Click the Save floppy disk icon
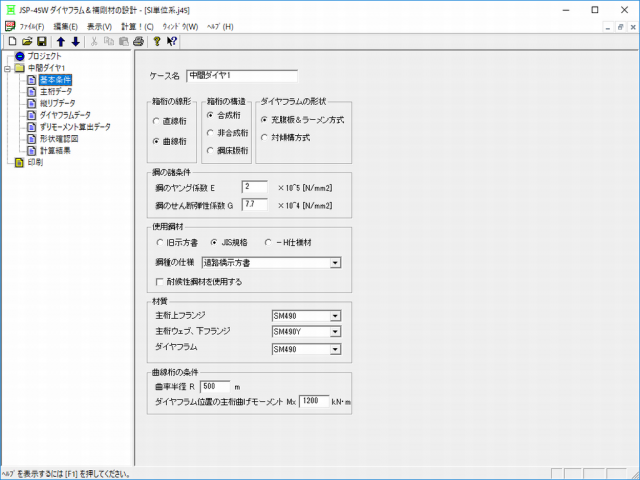 coord(41,42)
